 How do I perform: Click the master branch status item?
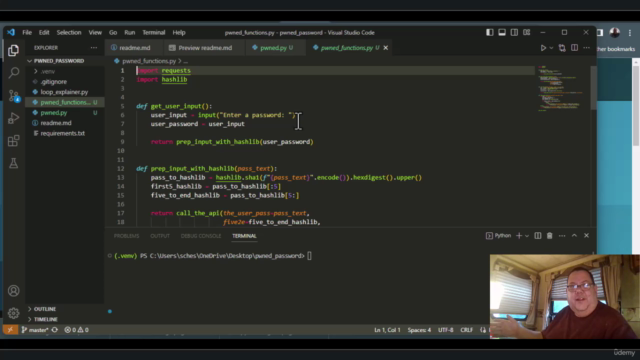point(35,330)
